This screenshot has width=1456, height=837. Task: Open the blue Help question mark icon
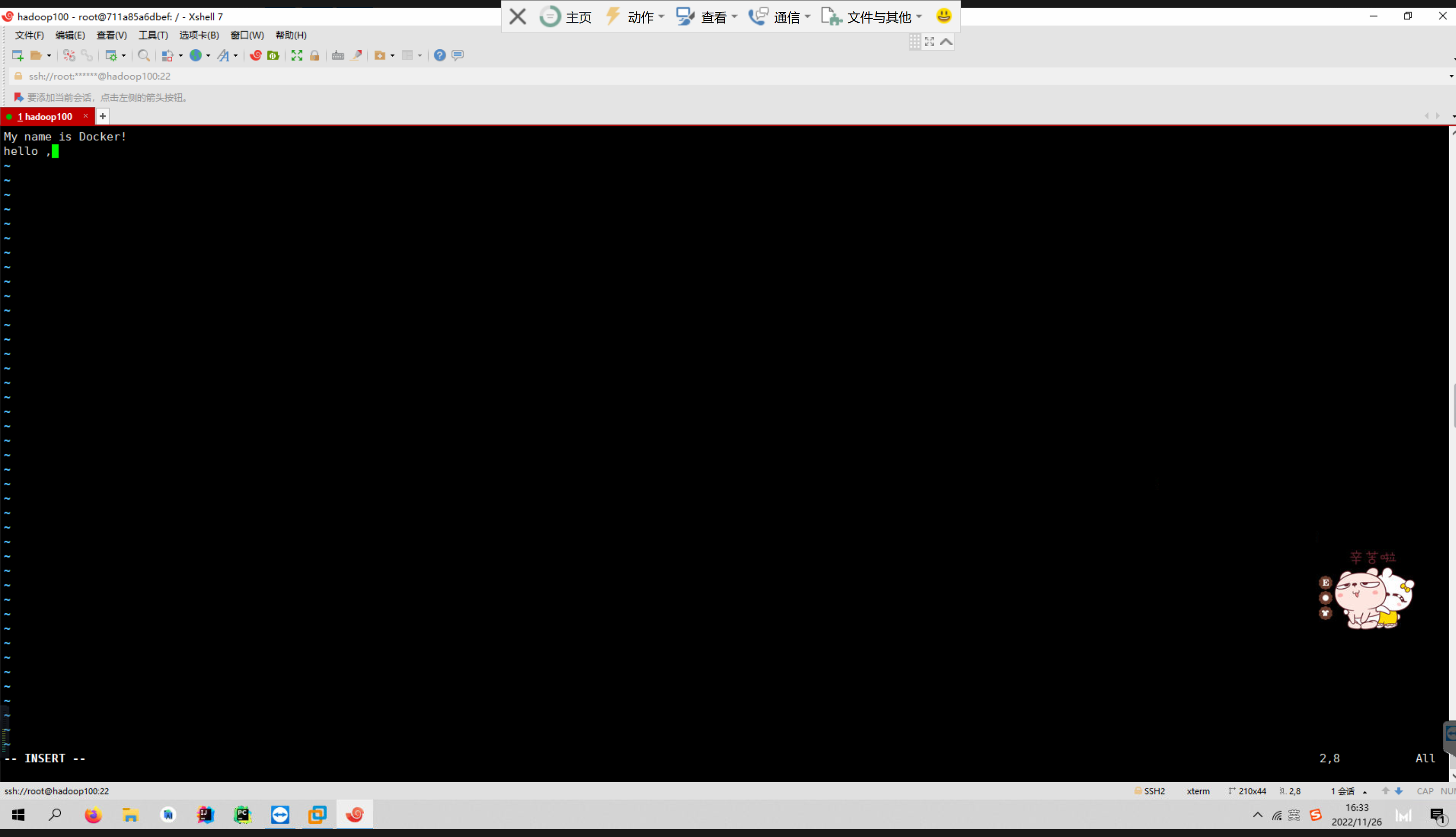coord(440,55)
